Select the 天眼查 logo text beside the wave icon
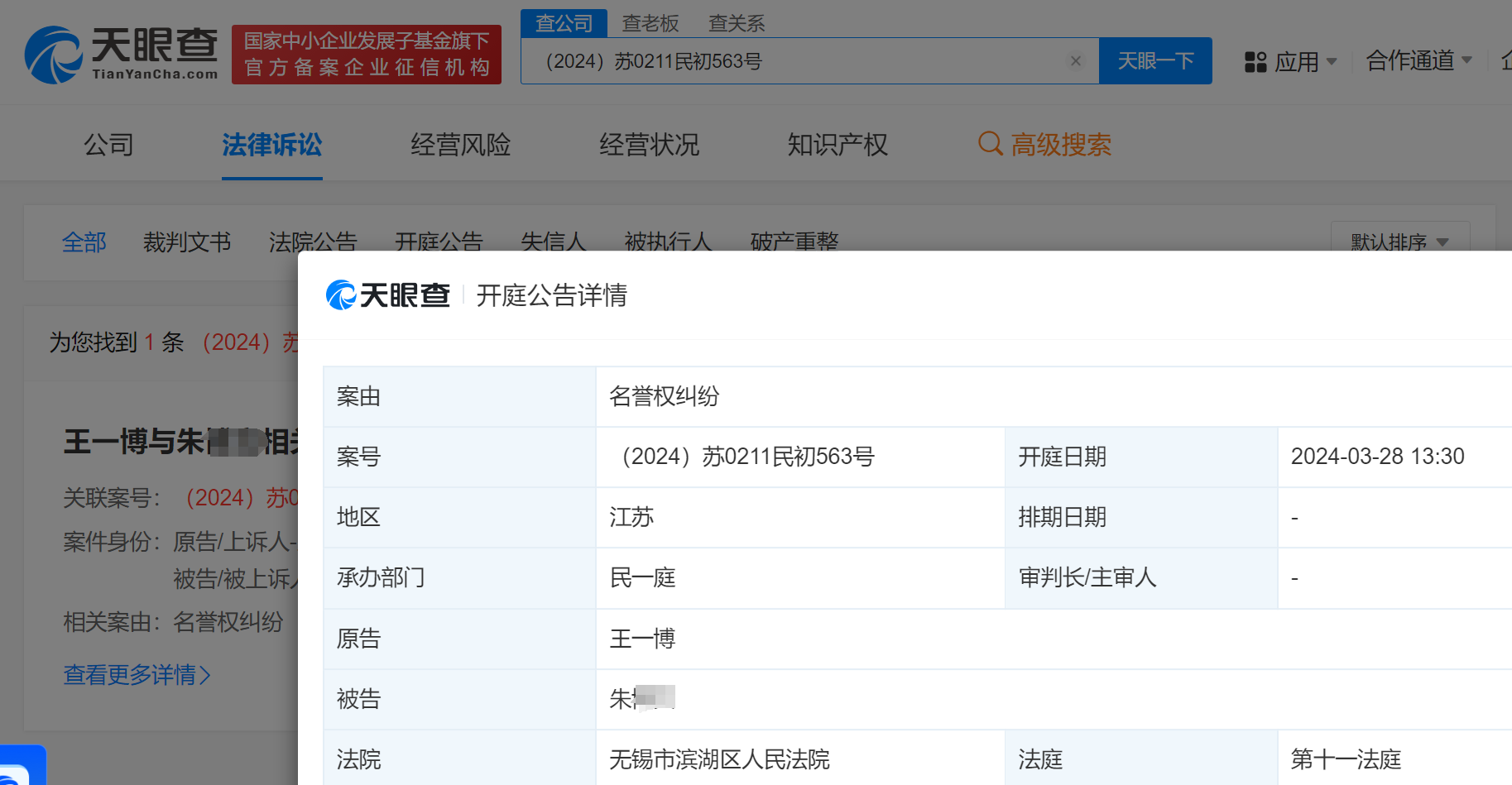The height and width of the screenshot is (785, 1512). [407, 295]
